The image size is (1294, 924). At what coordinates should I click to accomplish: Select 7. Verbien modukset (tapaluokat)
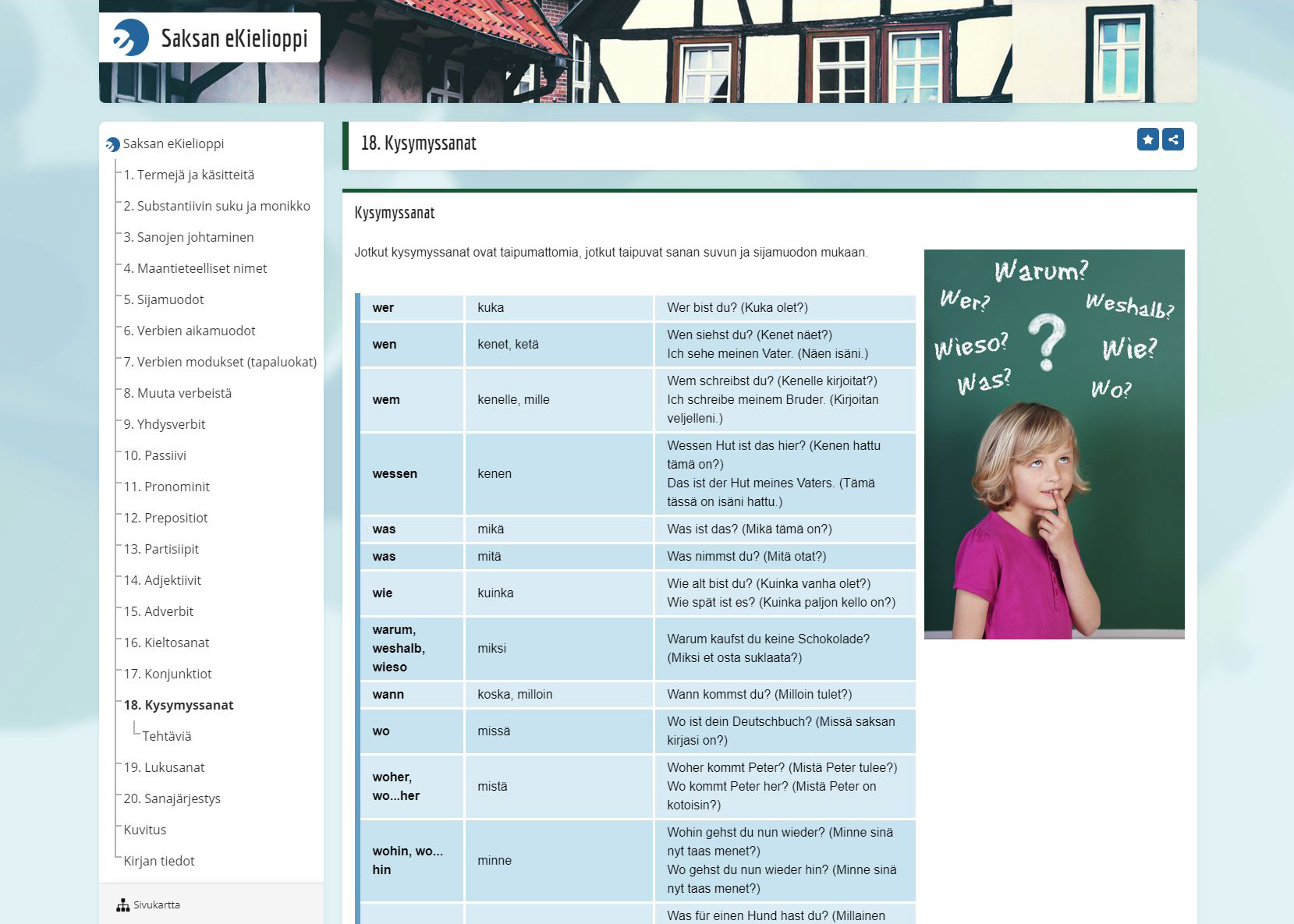pyautogui.click(x=220, y=362)
